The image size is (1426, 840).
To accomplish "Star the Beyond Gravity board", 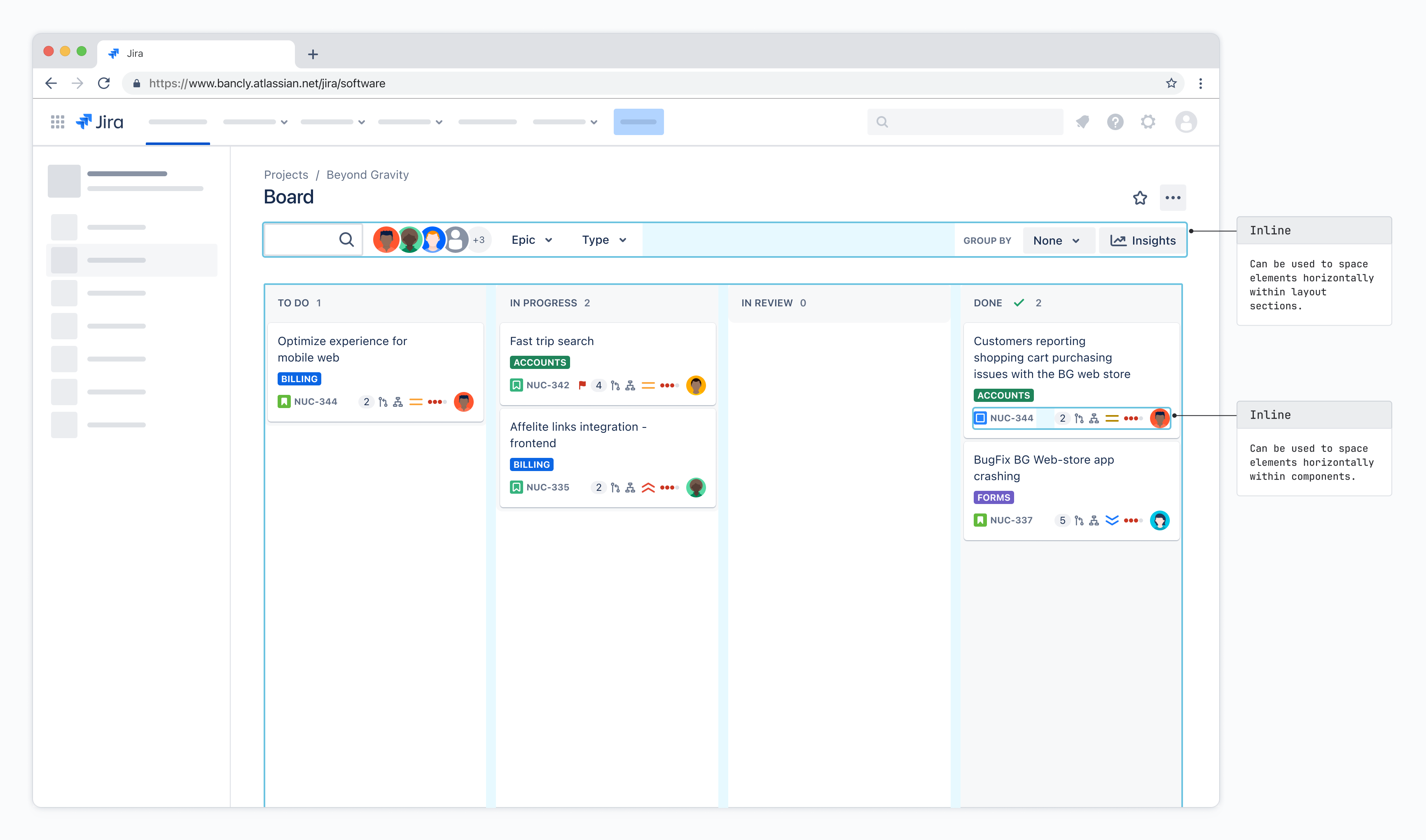I will click(x=1140, y=198).
